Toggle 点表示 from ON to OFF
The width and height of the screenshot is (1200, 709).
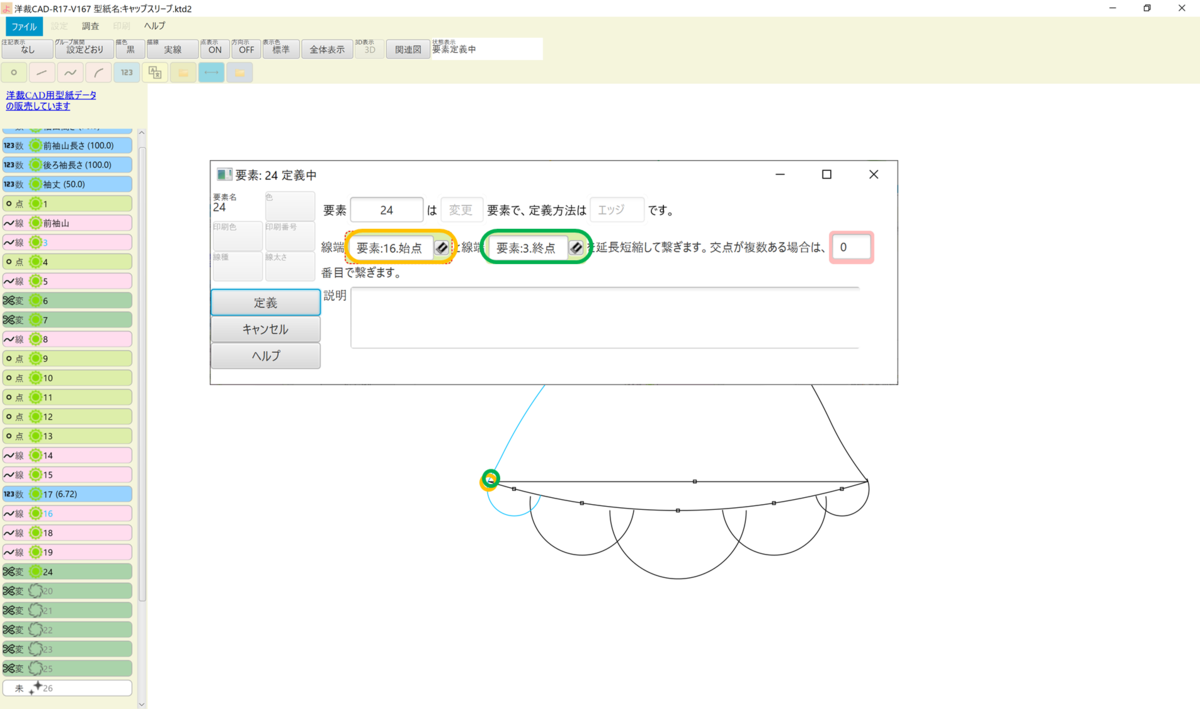tap(215, 48)
